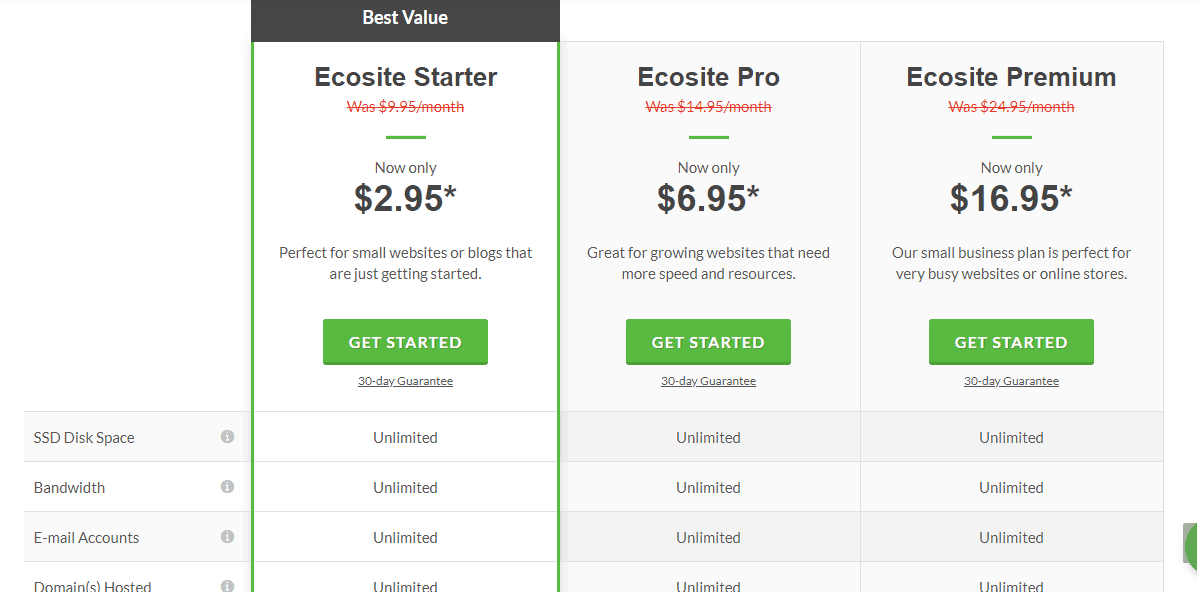Image resolution: width=1197 pixels, height=592 pixels.
Task: Click the info icon beside Domain(s) Hosted
Action: coord(227,586)
